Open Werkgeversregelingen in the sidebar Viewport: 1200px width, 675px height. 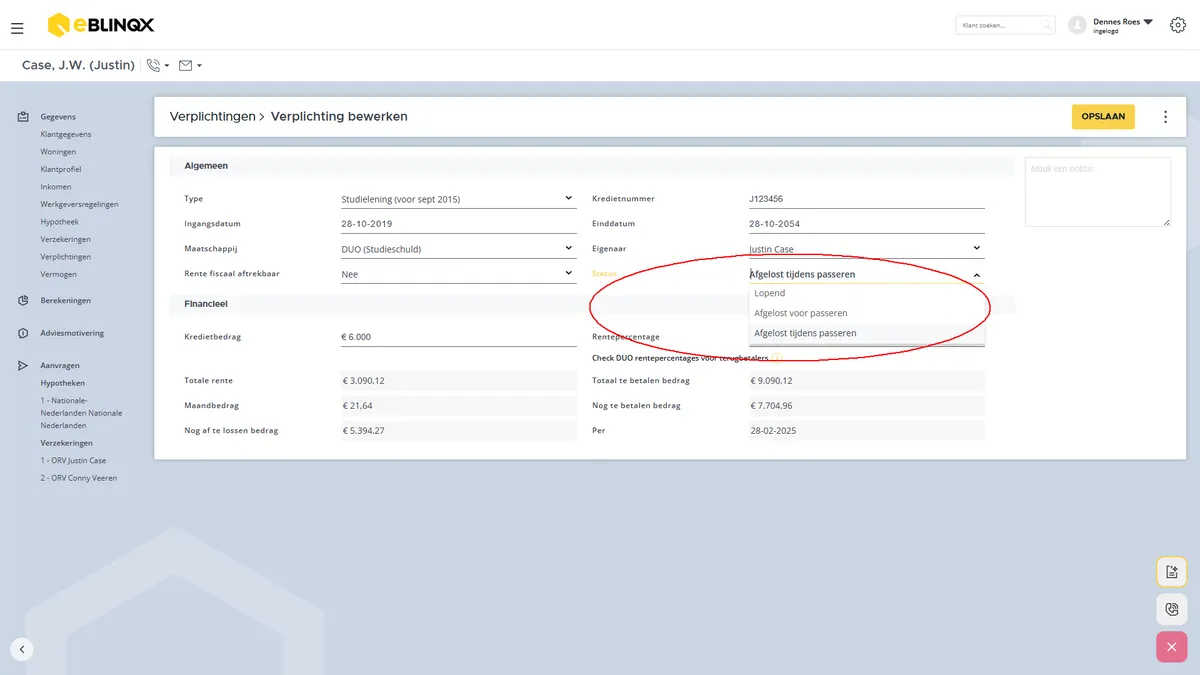coord(79,204)
